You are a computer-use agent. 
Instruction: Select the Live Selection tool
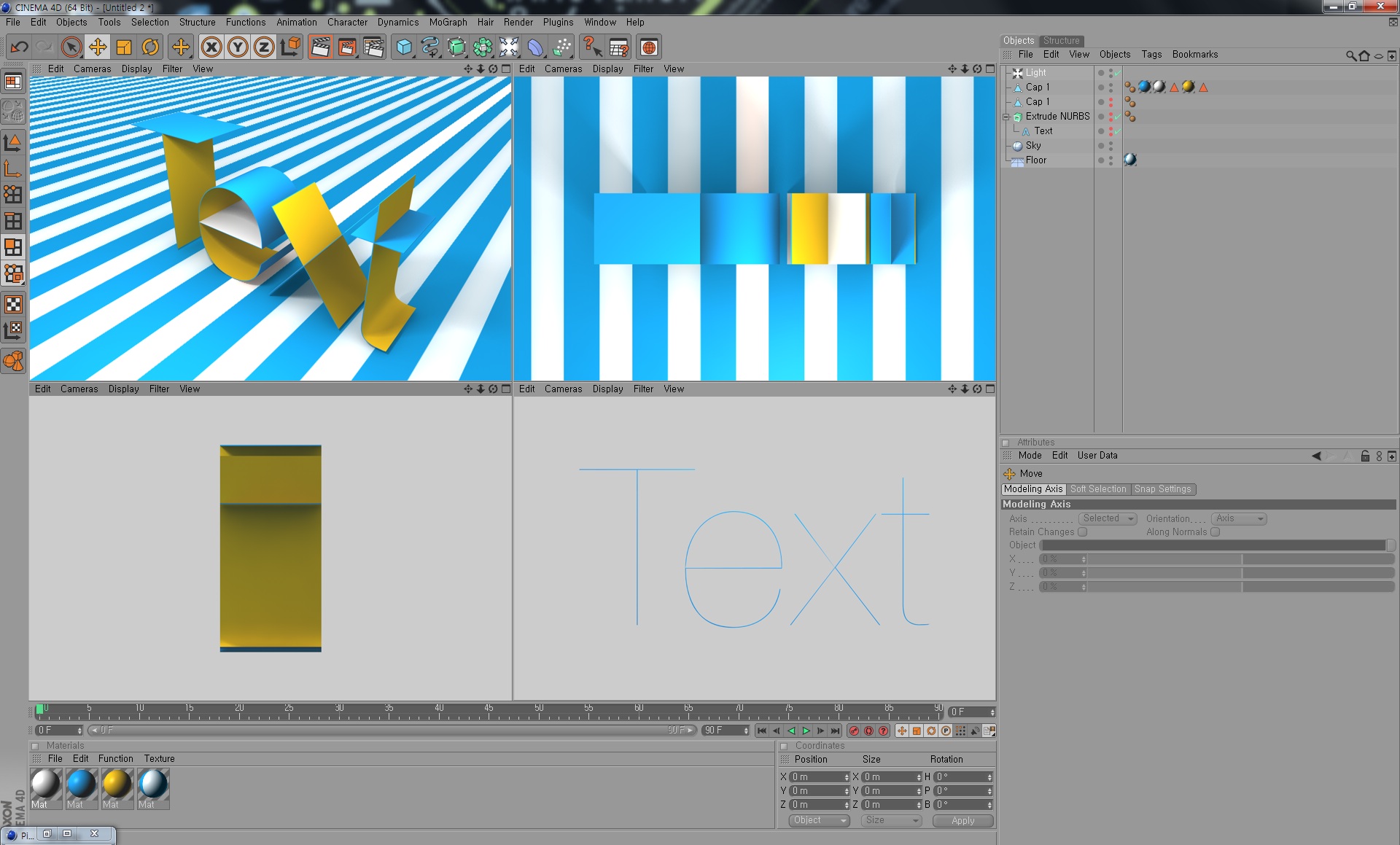point(71,47)
